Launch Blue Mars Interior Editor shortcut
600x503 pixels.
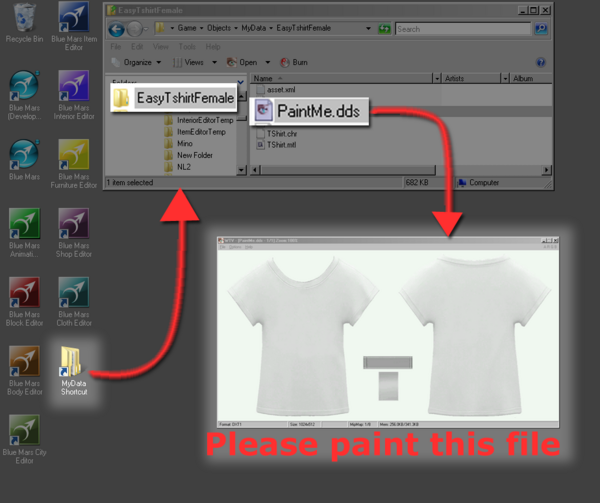(x=74, y=95)
